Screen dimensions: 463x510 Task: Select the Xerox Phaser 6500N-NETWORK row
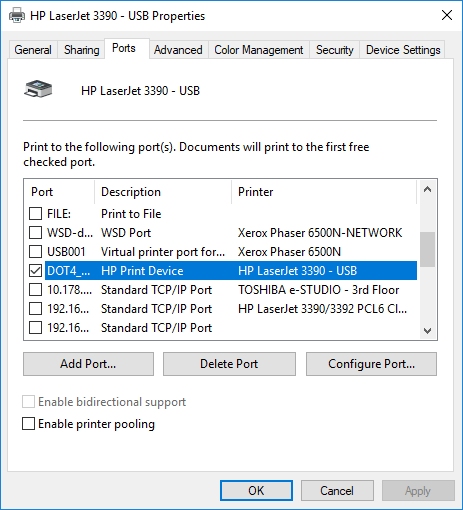[x=222, y=233]
